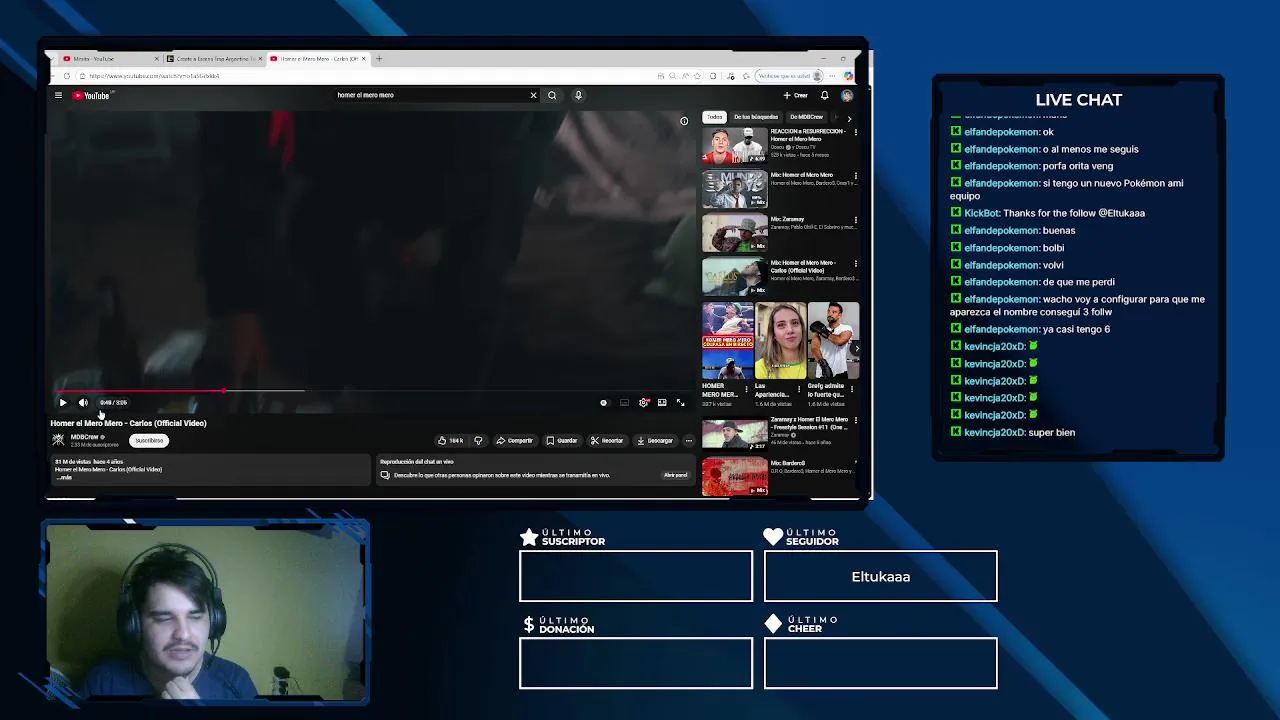Click the Crear button
This screenshot has height=720, width=1280.
pyautogui.click(x=796, y=95)
